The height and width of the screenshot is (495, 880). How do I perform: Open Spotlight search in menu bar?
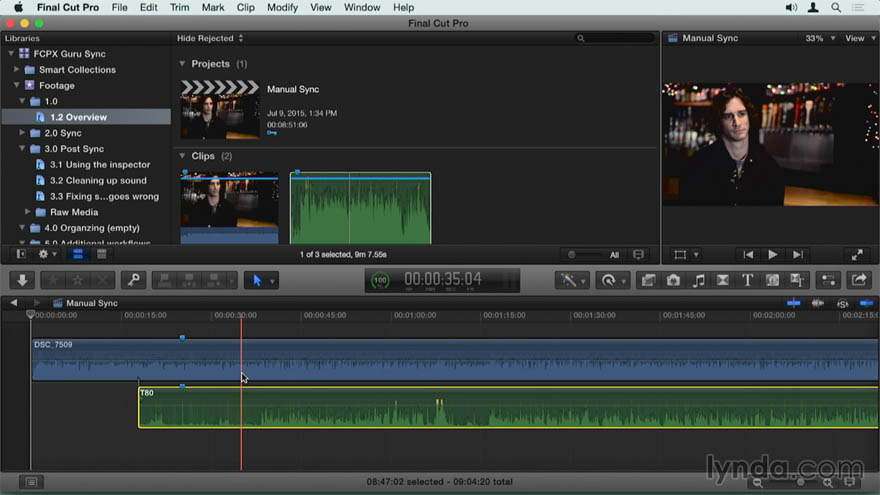point(836,7)
